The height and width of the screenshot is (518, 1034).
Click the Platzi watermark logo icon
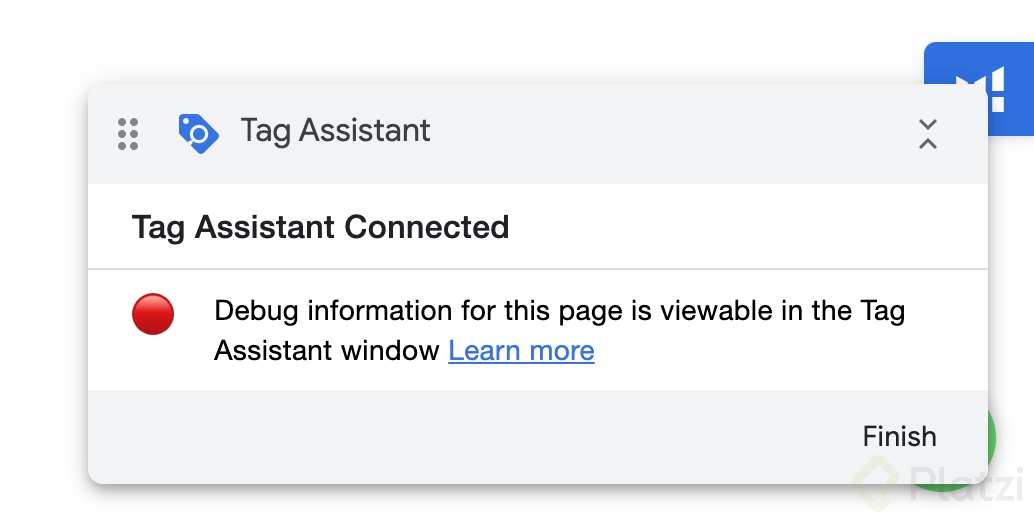879,482
